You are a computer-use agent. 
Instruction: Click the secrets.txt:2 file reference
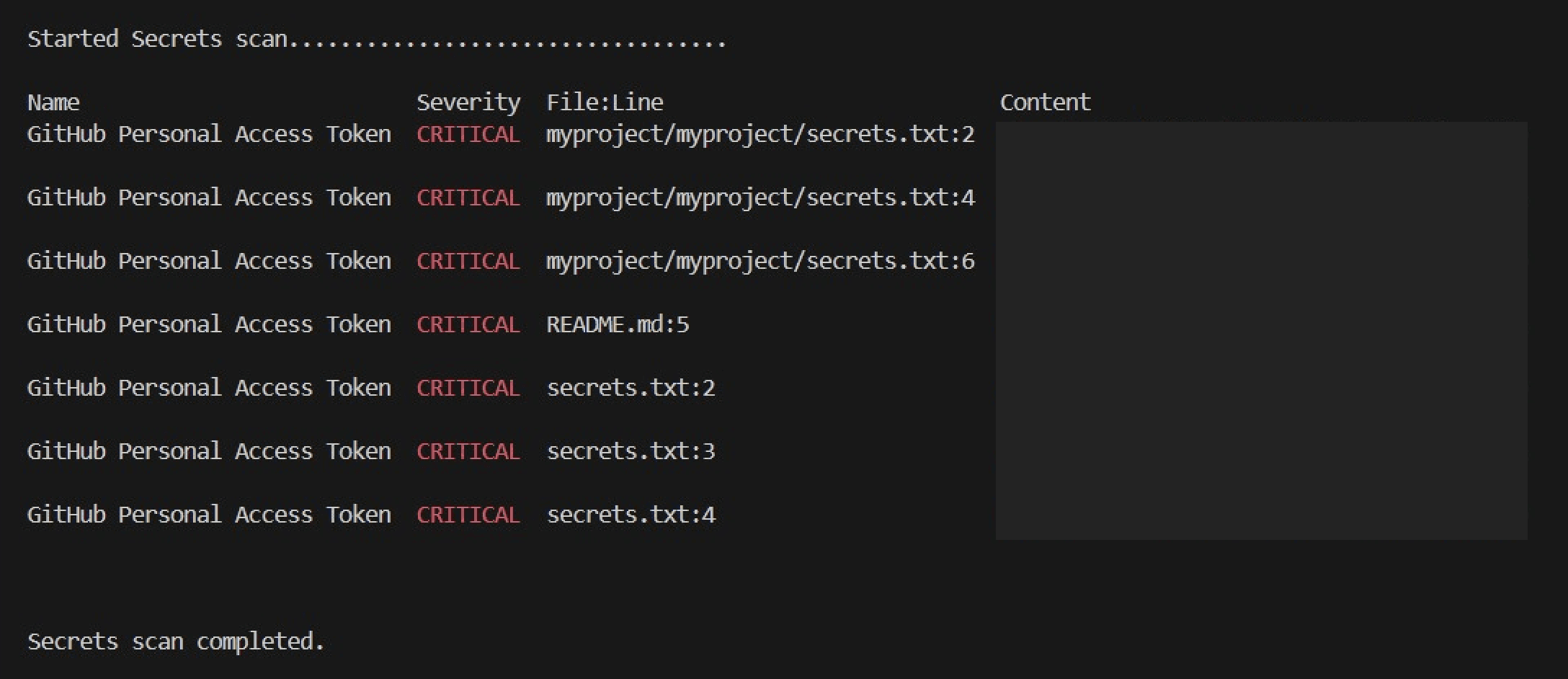[x=631, y=388]
